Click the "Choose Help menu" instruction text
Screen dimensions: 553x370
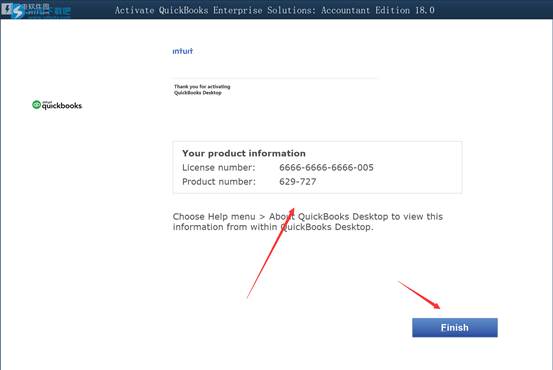click(308, 222)
